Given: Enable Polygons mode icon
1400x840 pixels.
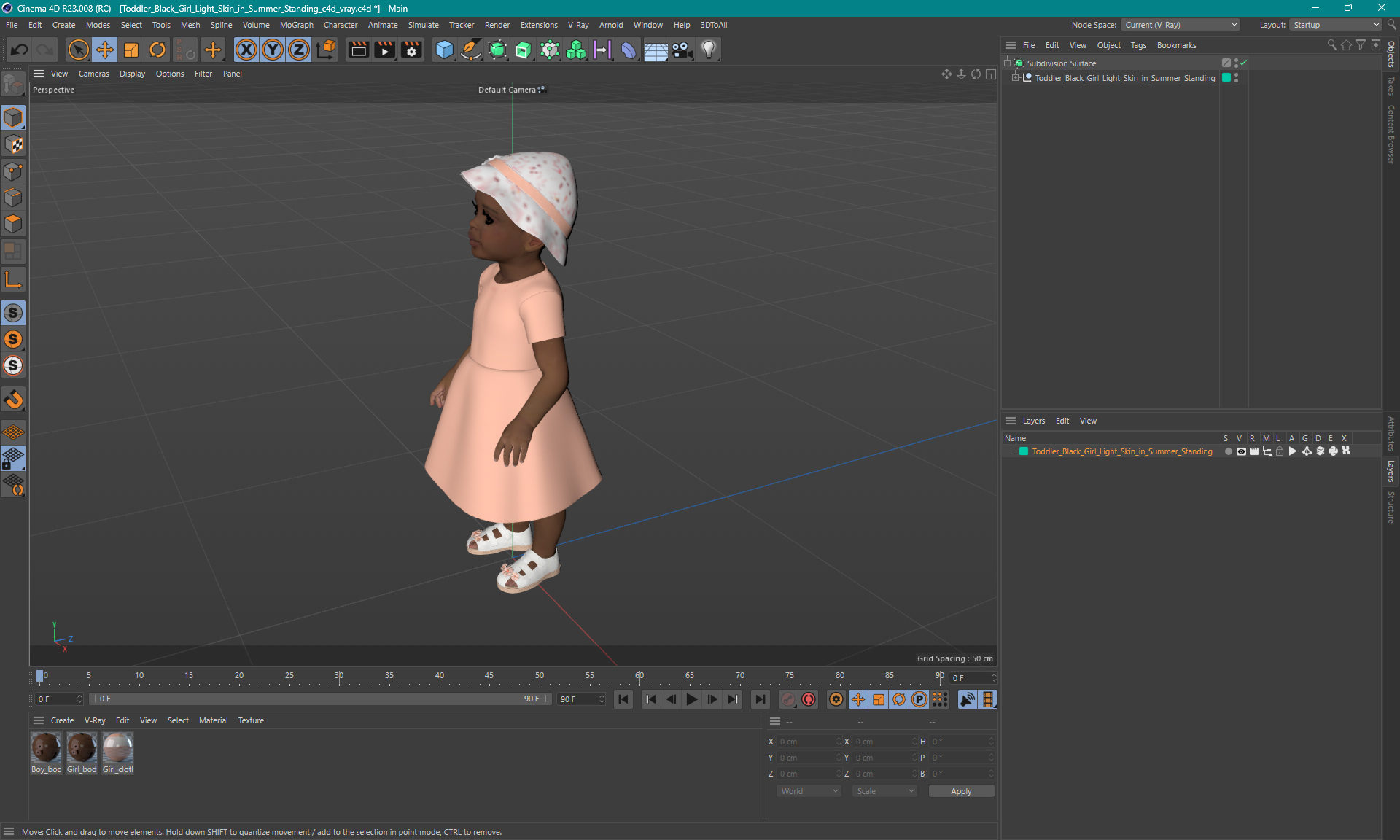Looking at the screenshot, I should (x=13, y=225).
